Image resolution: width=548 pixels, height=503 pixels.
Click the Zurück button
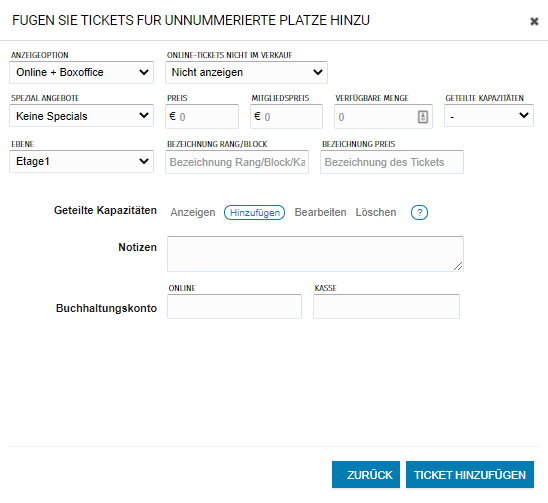366,474
